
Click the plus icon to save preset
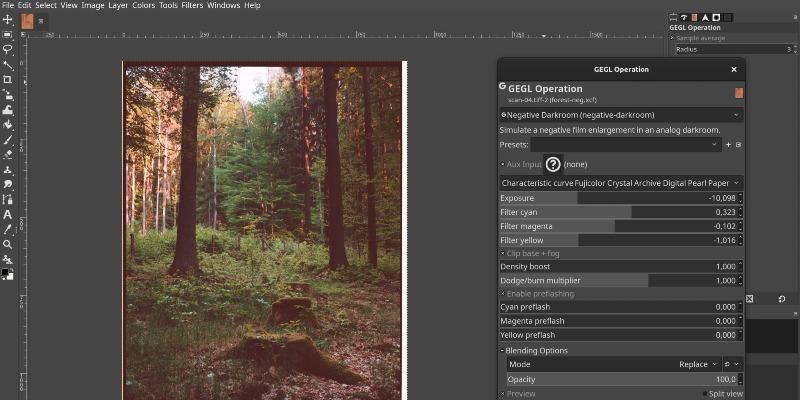pyautogui.click(x=728, y=145)
